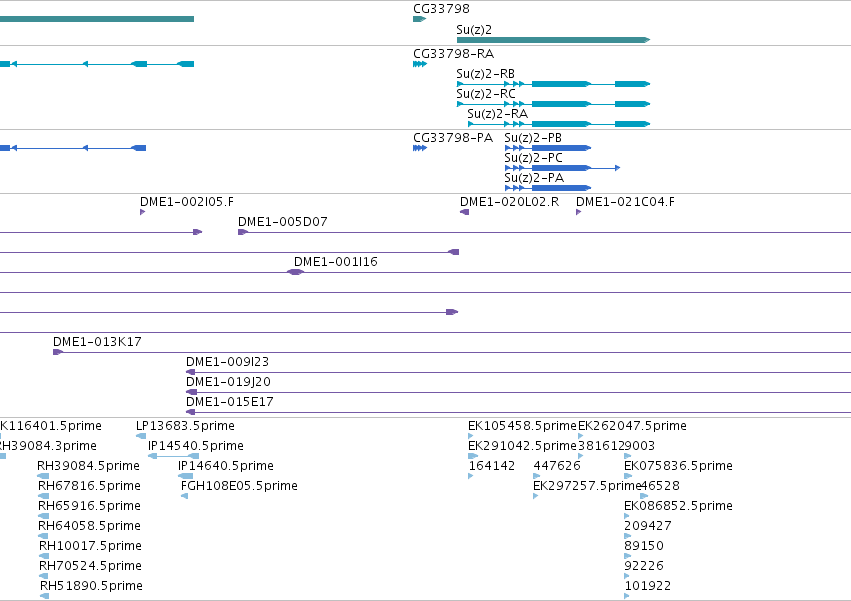Select EST label RH70524.5prime
This screenshot has height=601, width=851.
pyautogui.click(x=91, y=567)
